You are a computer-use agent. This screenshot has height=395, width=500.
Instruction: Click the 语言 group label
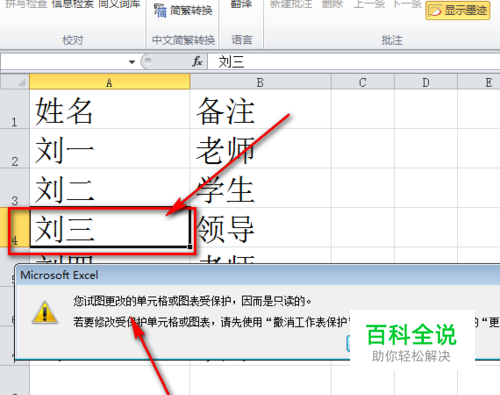tap(242, 40)
